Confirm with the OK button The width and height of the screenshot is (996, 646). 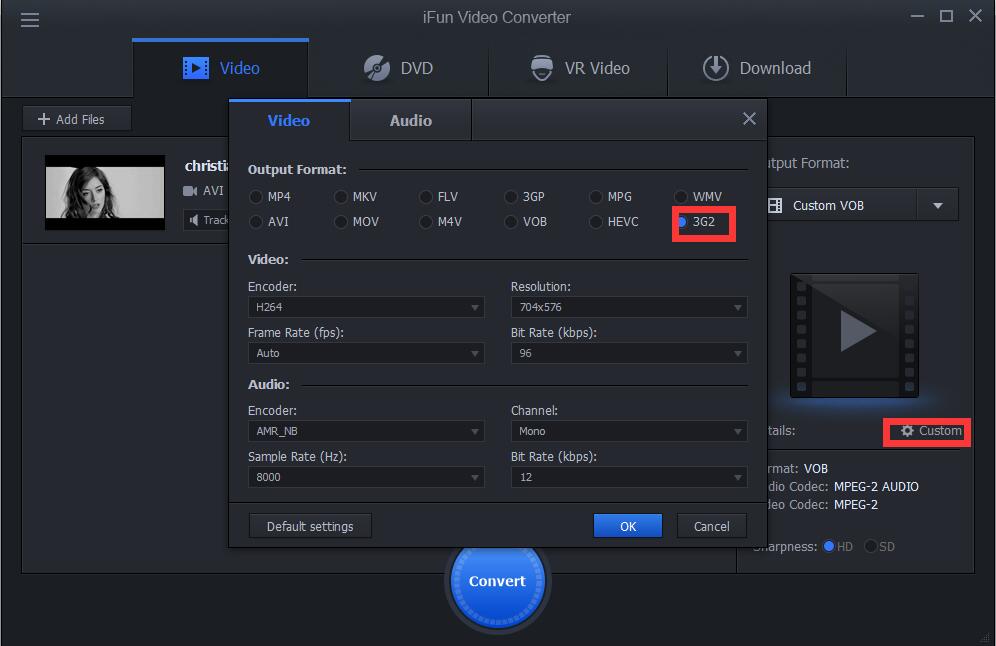[628, 526]
